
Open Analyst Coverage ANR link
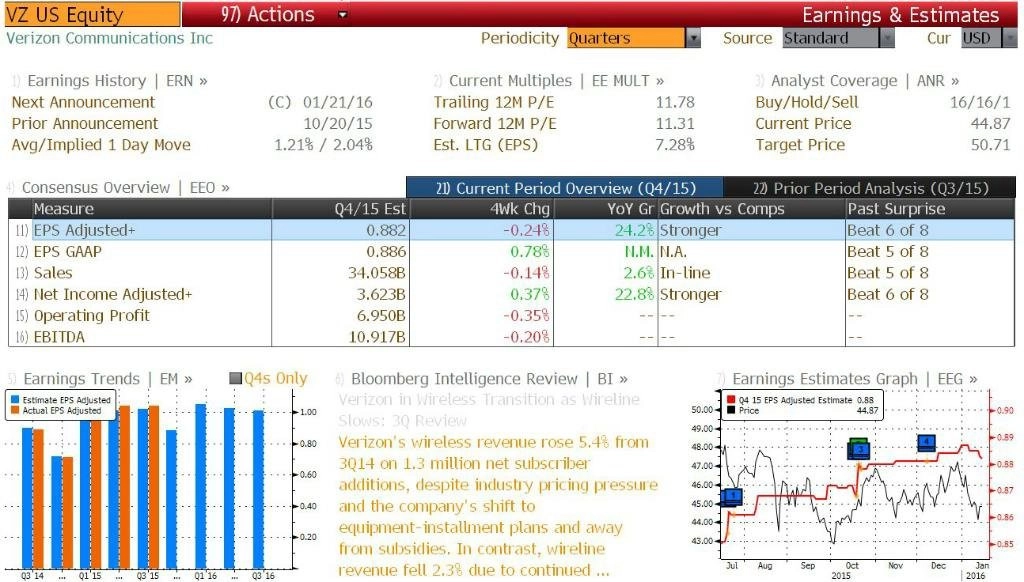(x=865, y=81)
